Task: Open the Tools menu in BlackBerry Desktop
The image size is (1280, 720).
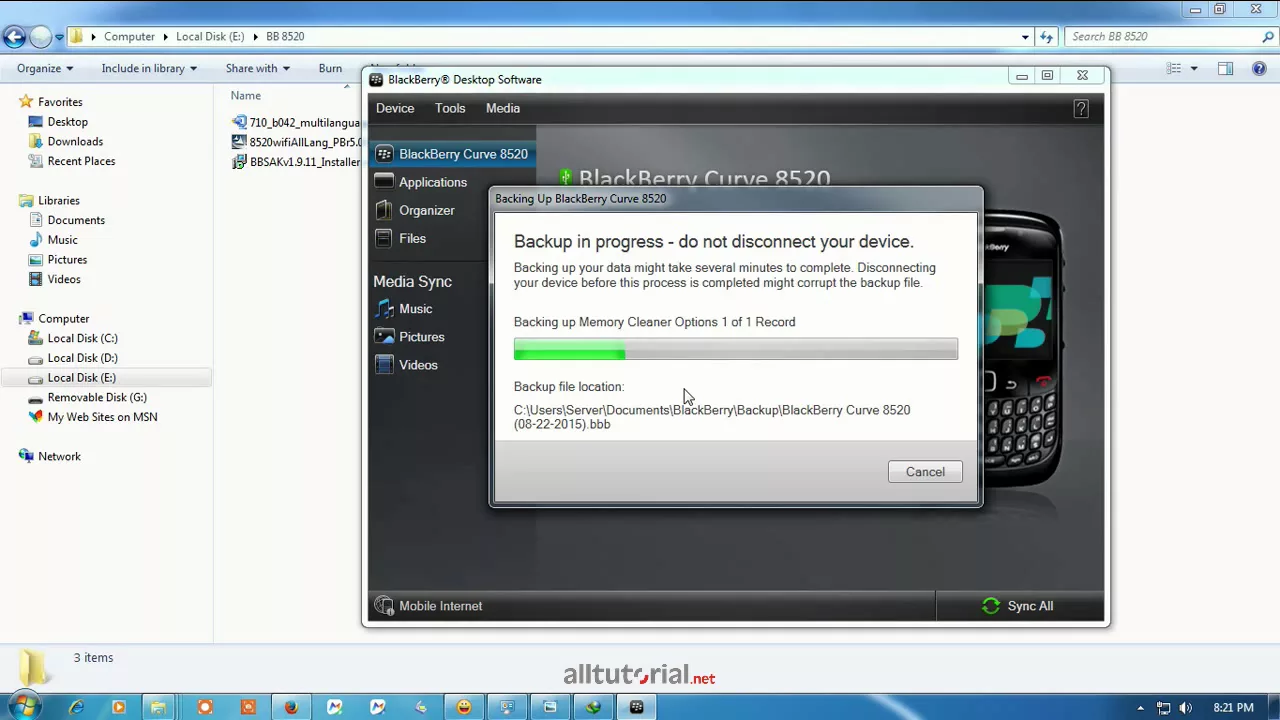Action: tap(450, 108)
